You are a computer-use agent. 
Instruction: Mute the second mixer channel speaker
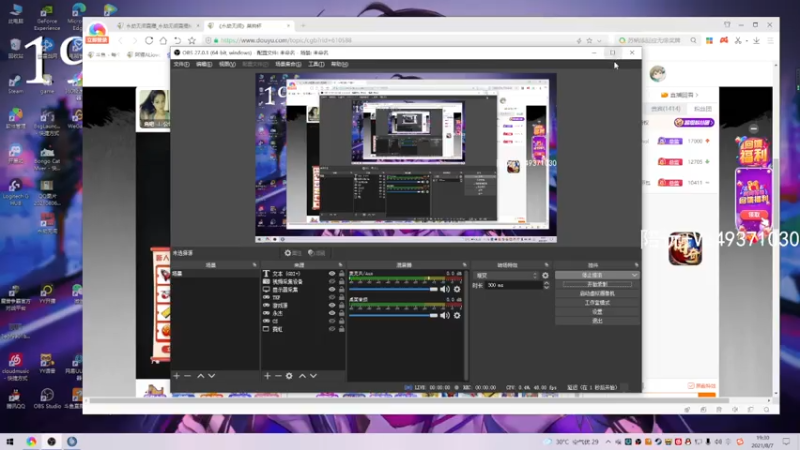pos(445,315)
